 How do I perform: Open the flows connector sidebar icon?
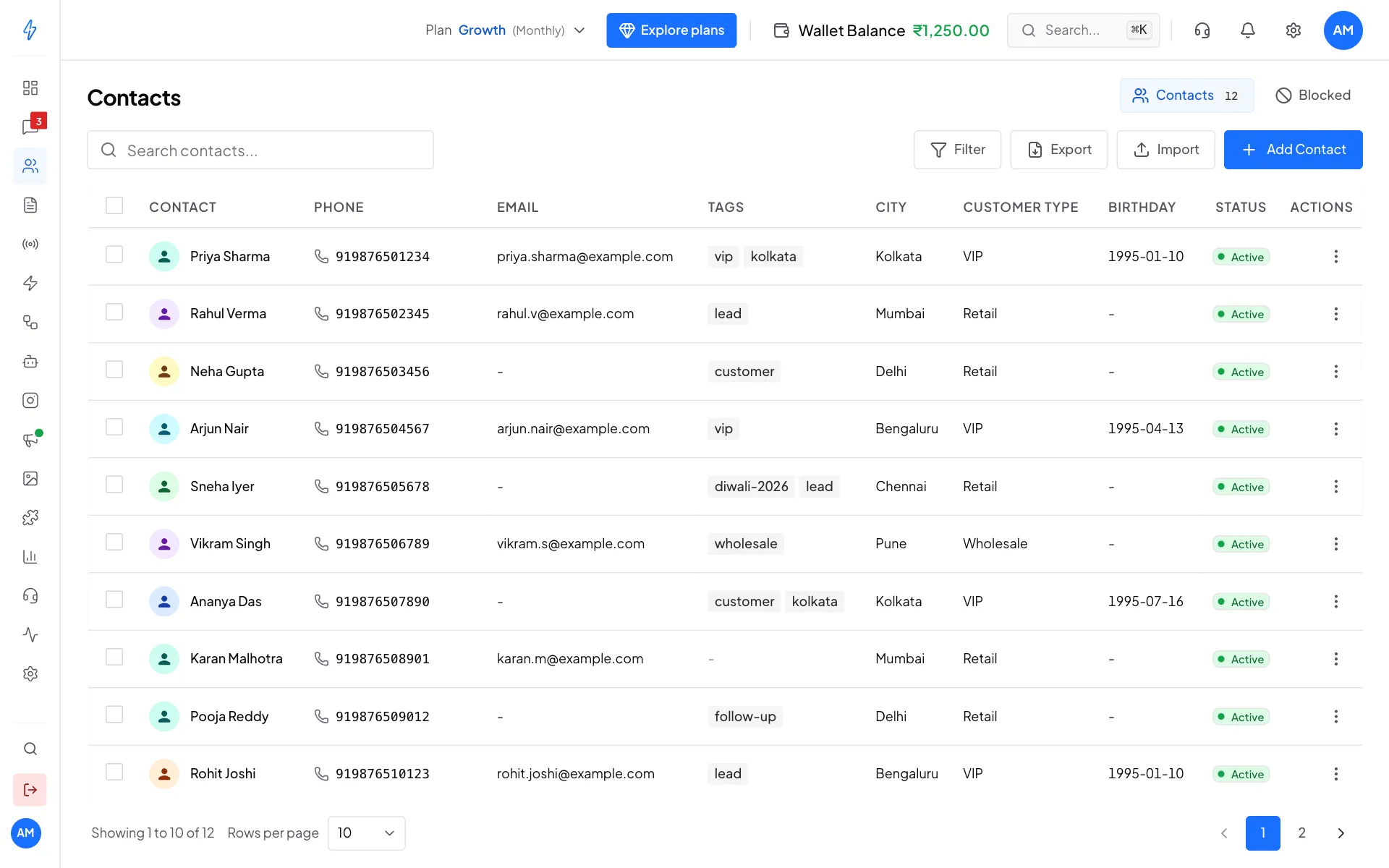30,322
